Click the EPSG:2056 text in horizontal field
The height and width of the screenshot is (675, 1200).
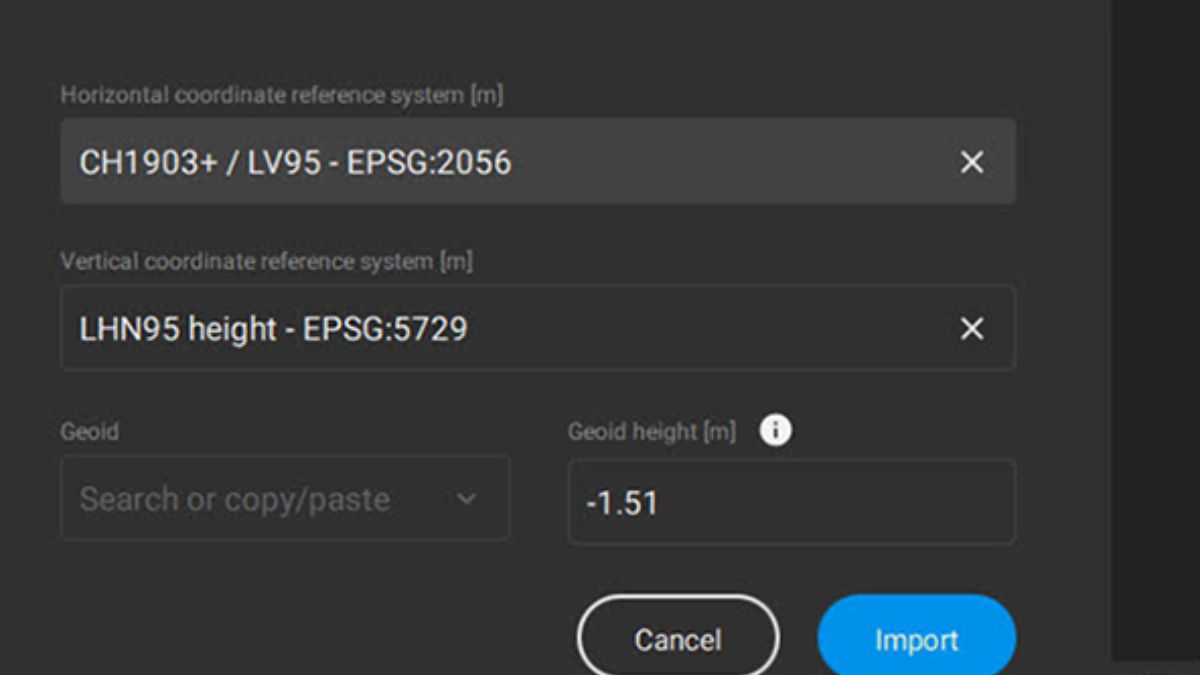click(429, 162)
